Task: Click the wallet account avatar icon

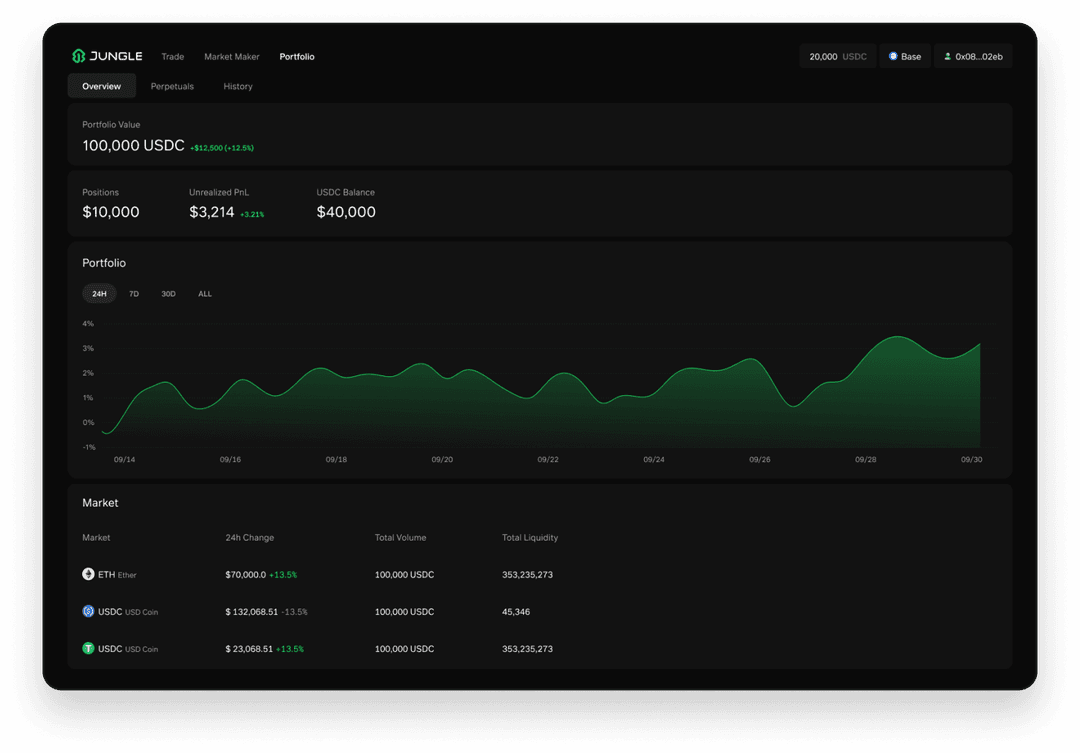Action: click(947, 57)
